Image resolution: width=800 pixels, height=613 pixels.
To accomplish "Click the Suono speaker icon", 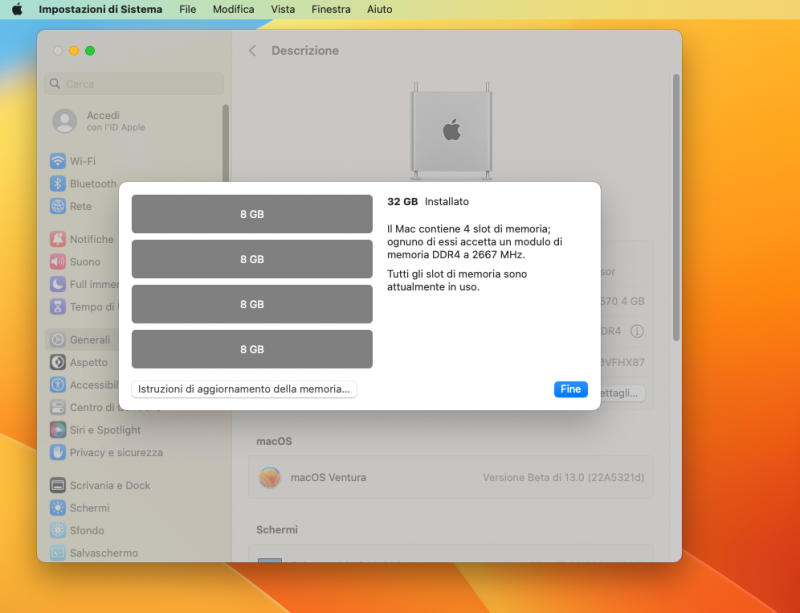I will [58, 261].
